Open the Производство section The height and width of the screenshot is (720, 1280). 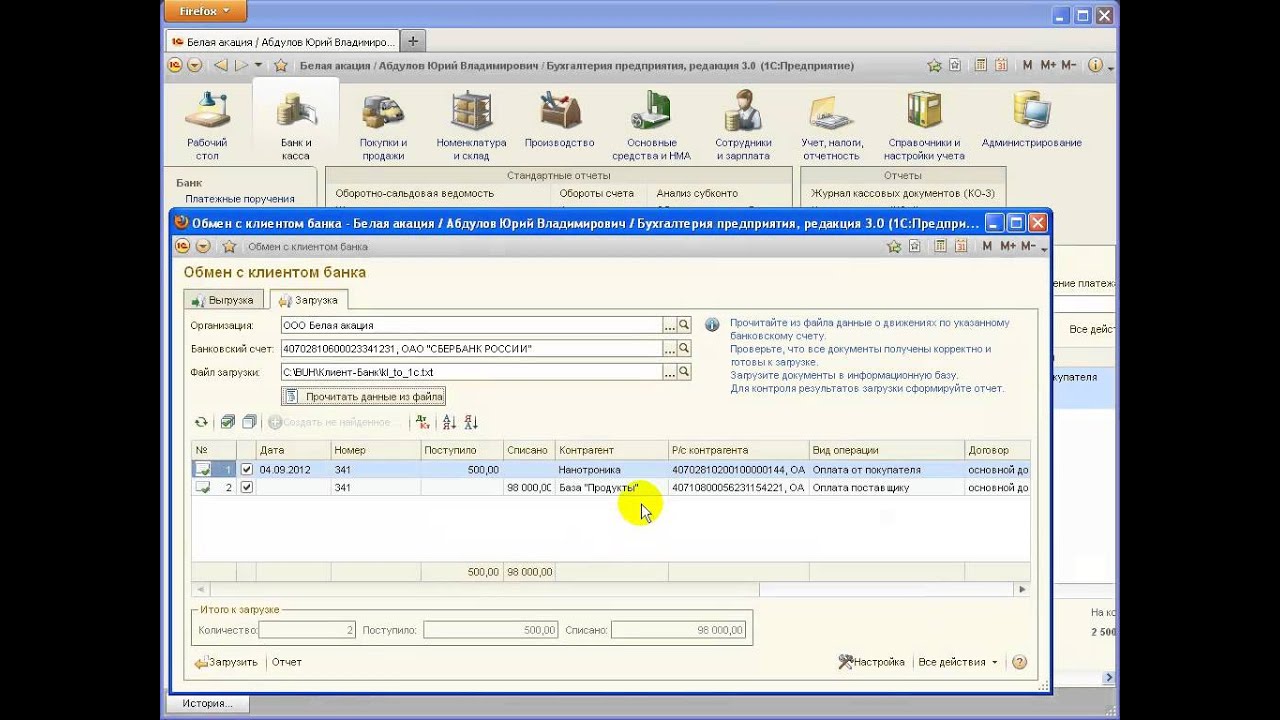point(559,120)
